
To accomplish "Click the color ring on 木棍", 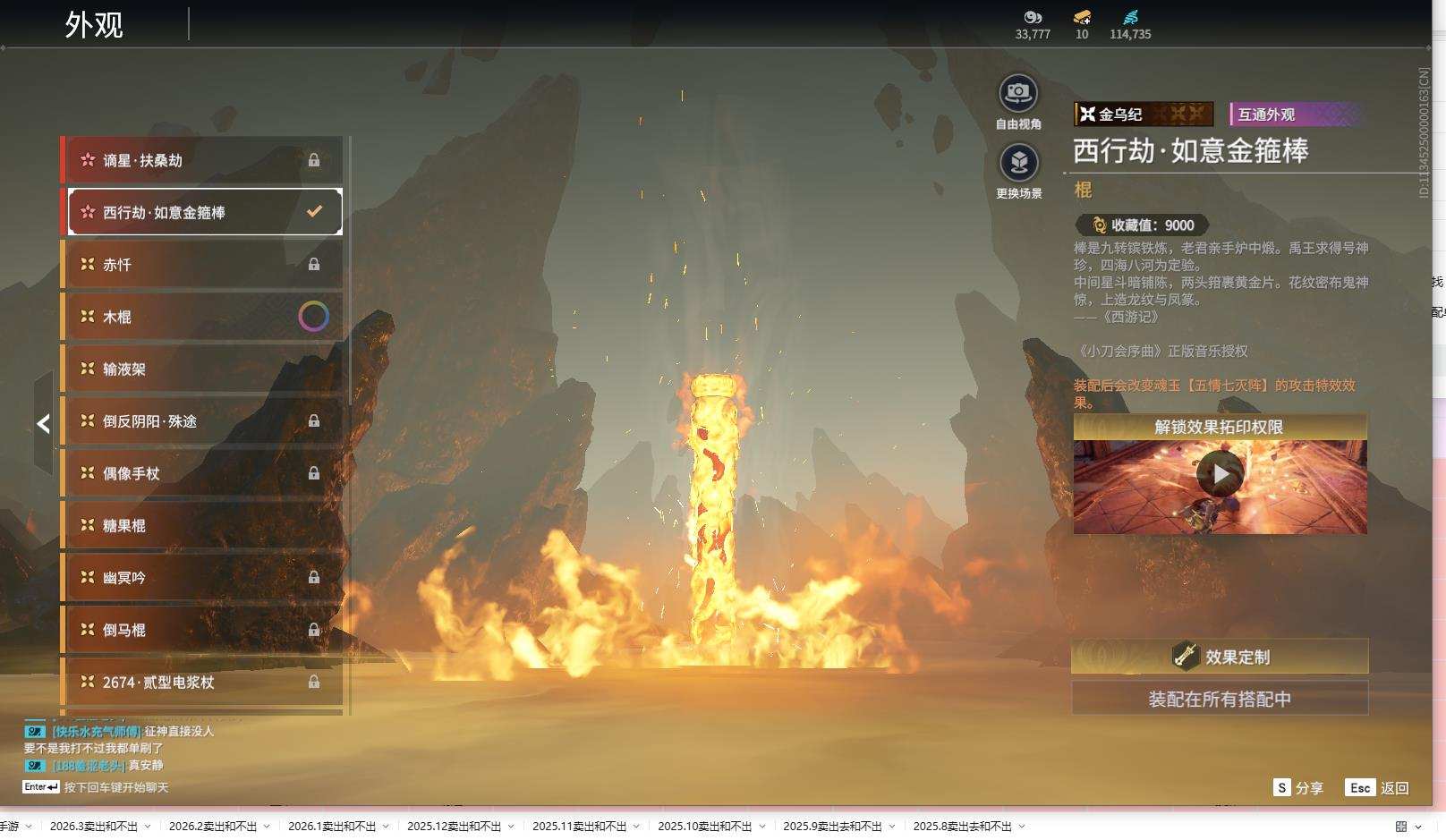I will [x=313, y=317].
